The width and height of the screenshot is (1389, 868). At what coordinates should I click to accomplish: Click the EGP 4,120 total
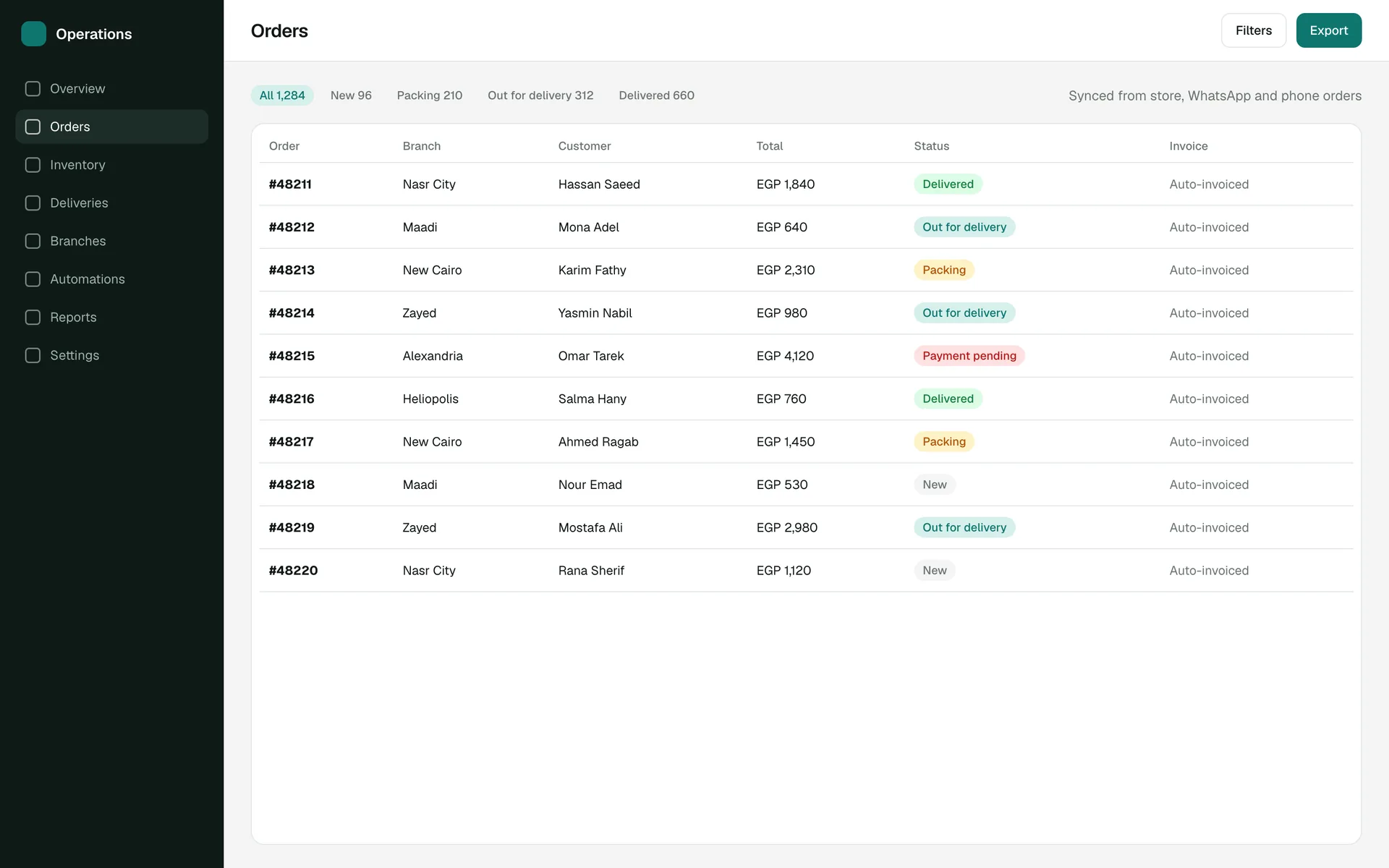(x=785, y=356)
